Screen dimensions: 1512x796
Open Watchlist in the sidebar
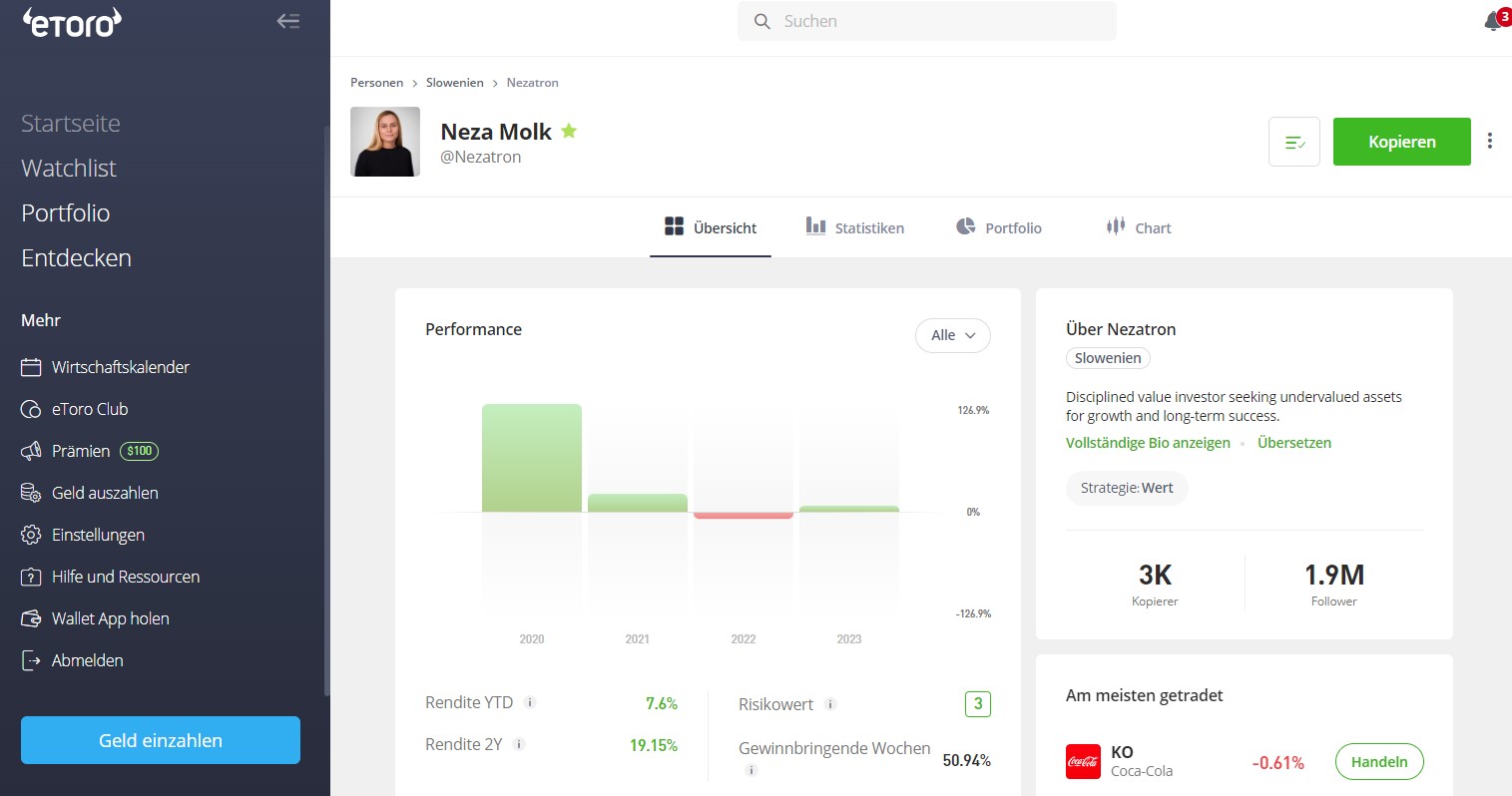point(69,169)
